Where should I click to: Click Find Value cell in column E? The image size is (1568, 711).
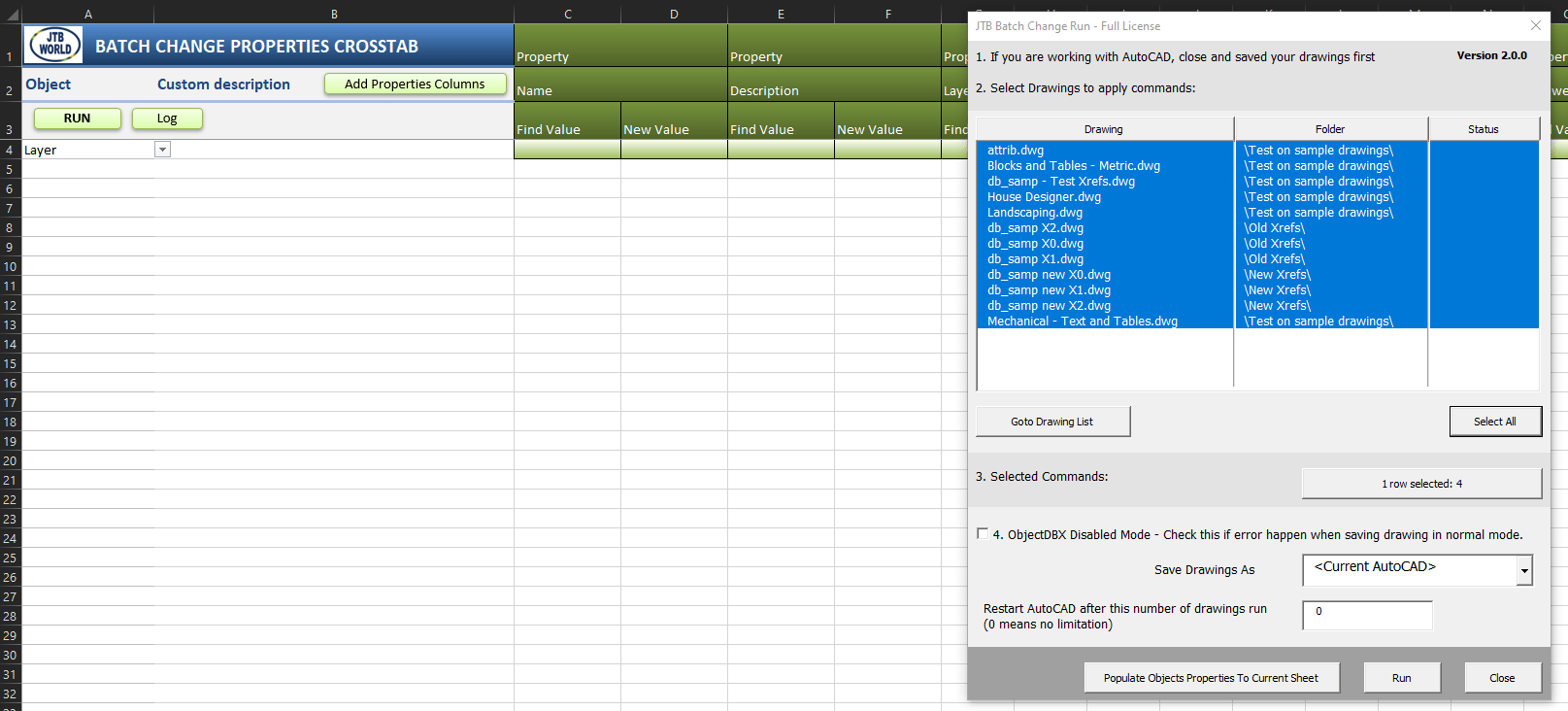pyautogui.click(x=781, y=120)
